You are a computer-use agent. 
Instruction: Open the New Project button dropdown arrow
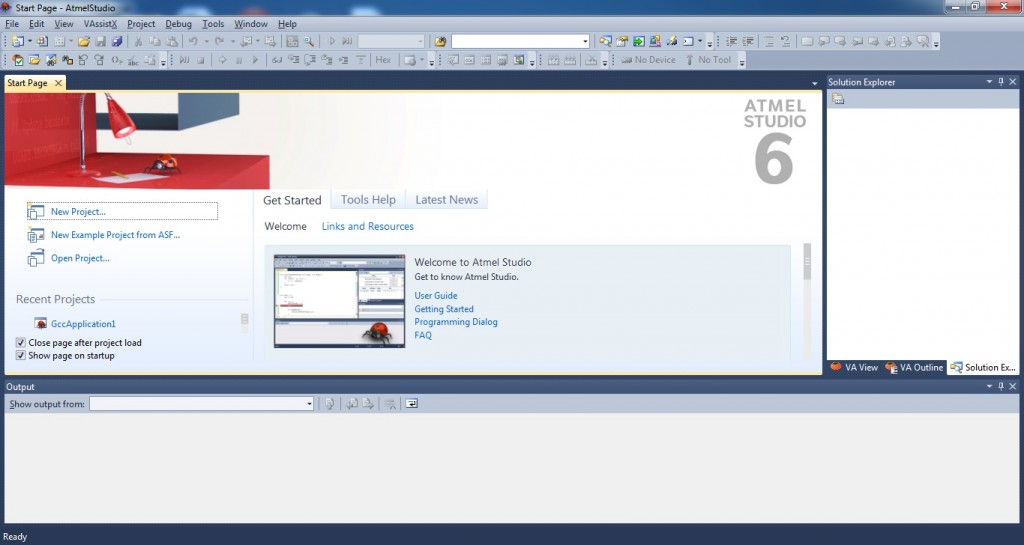coord(31,42)
